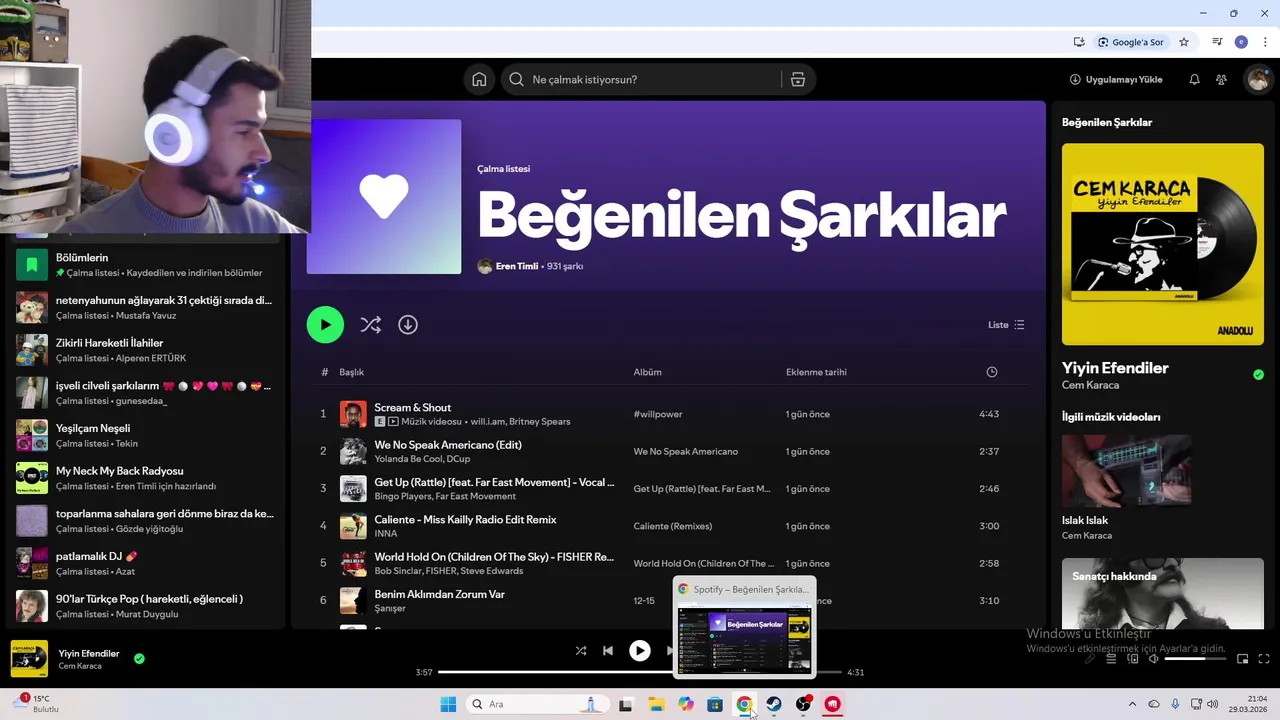Click the Google'a Sor button in Chrome
The height and width of the screenshot is (720, 1280).
[1131, 42]
